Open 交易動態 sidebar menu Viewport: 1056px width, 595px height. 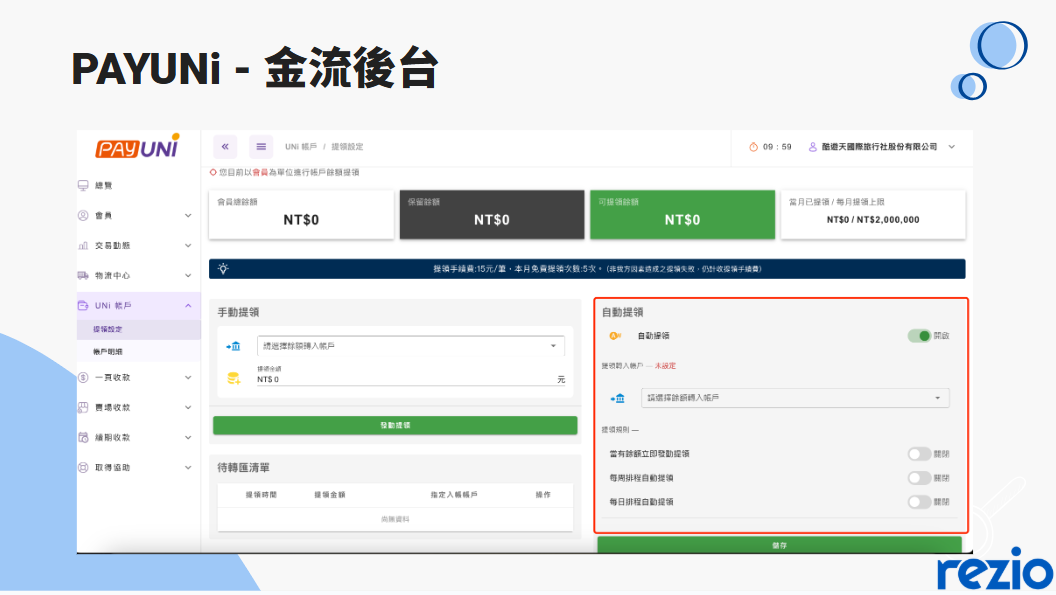pyautogui.click(x=139, y=245)
